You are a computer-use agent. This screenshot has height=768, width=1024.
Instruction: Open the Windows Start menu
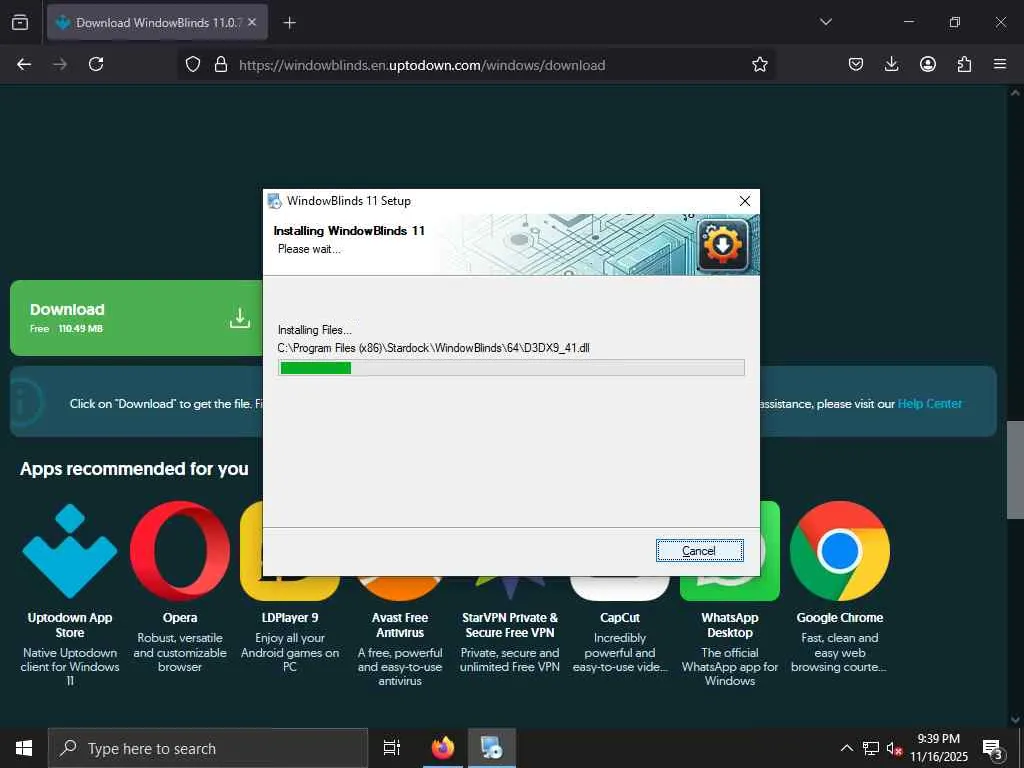pyautogui.click(x=24, y=748)
